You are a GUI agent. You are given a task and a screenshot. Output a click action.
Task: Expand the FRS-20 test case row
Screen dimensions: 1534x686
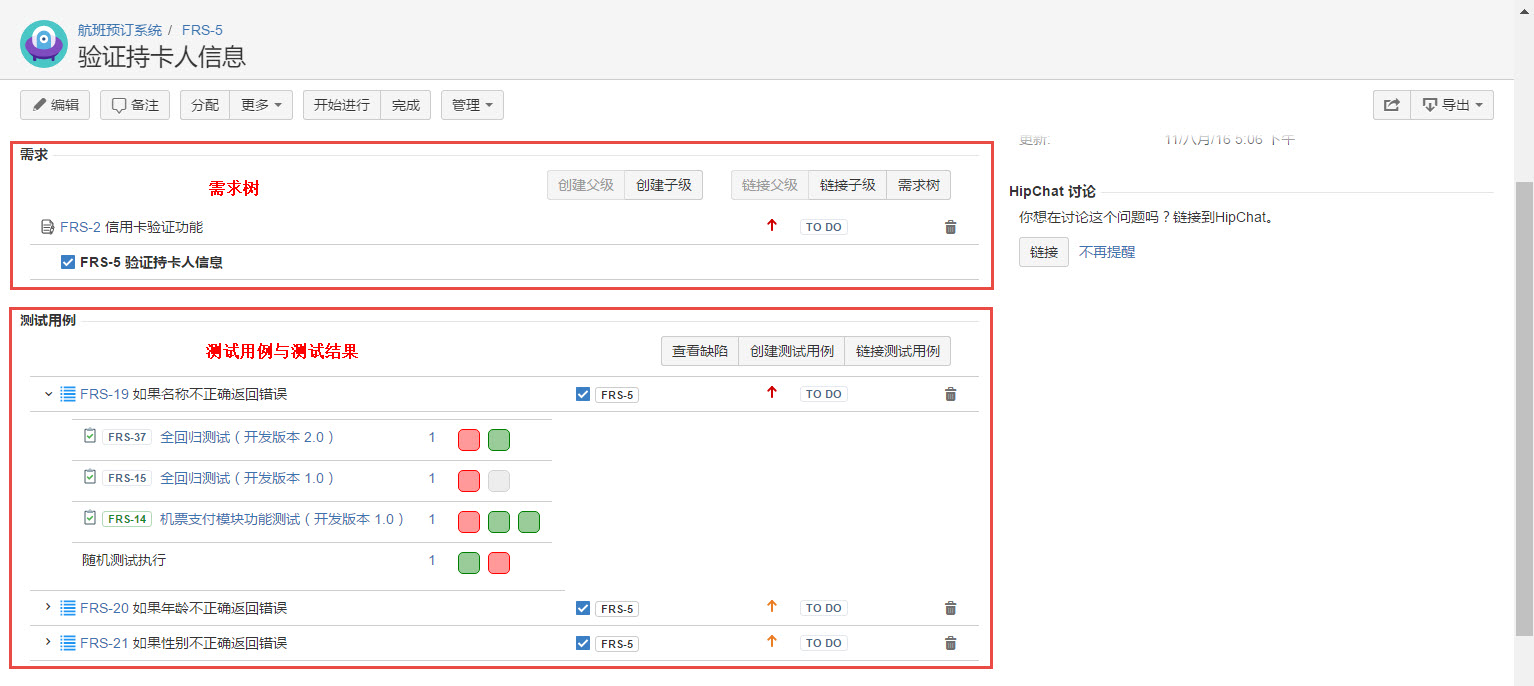pyautogui.click(x=48, y=607)
